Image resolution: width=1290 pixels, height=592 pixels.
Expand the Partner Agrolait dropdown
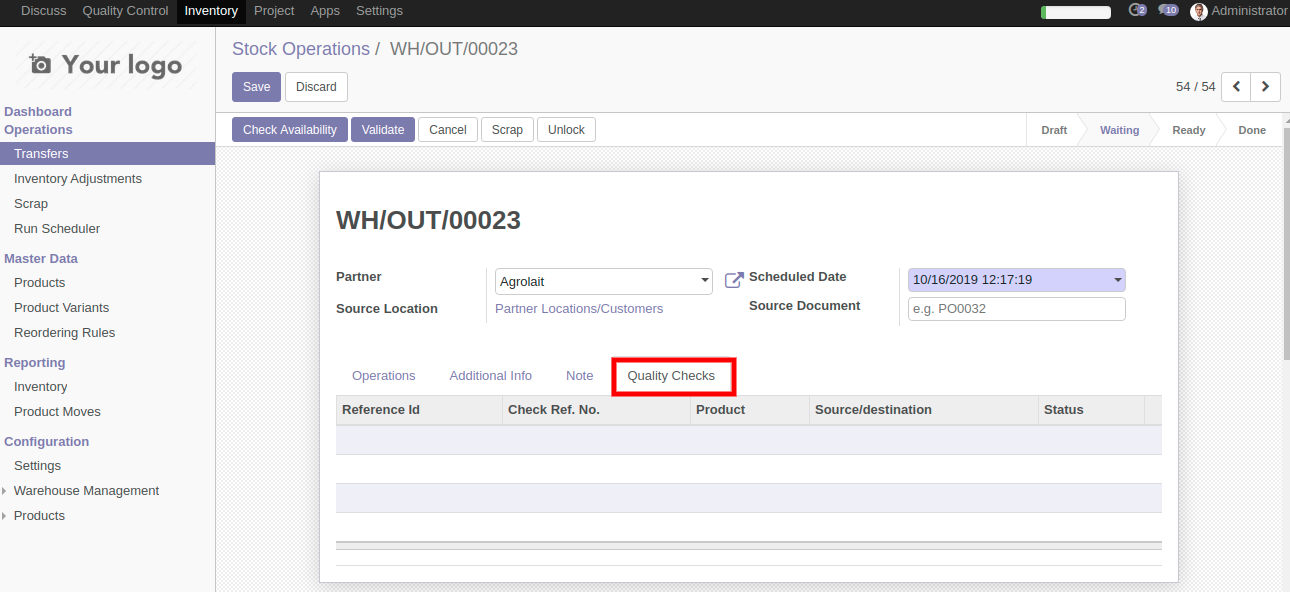[705, 282]
